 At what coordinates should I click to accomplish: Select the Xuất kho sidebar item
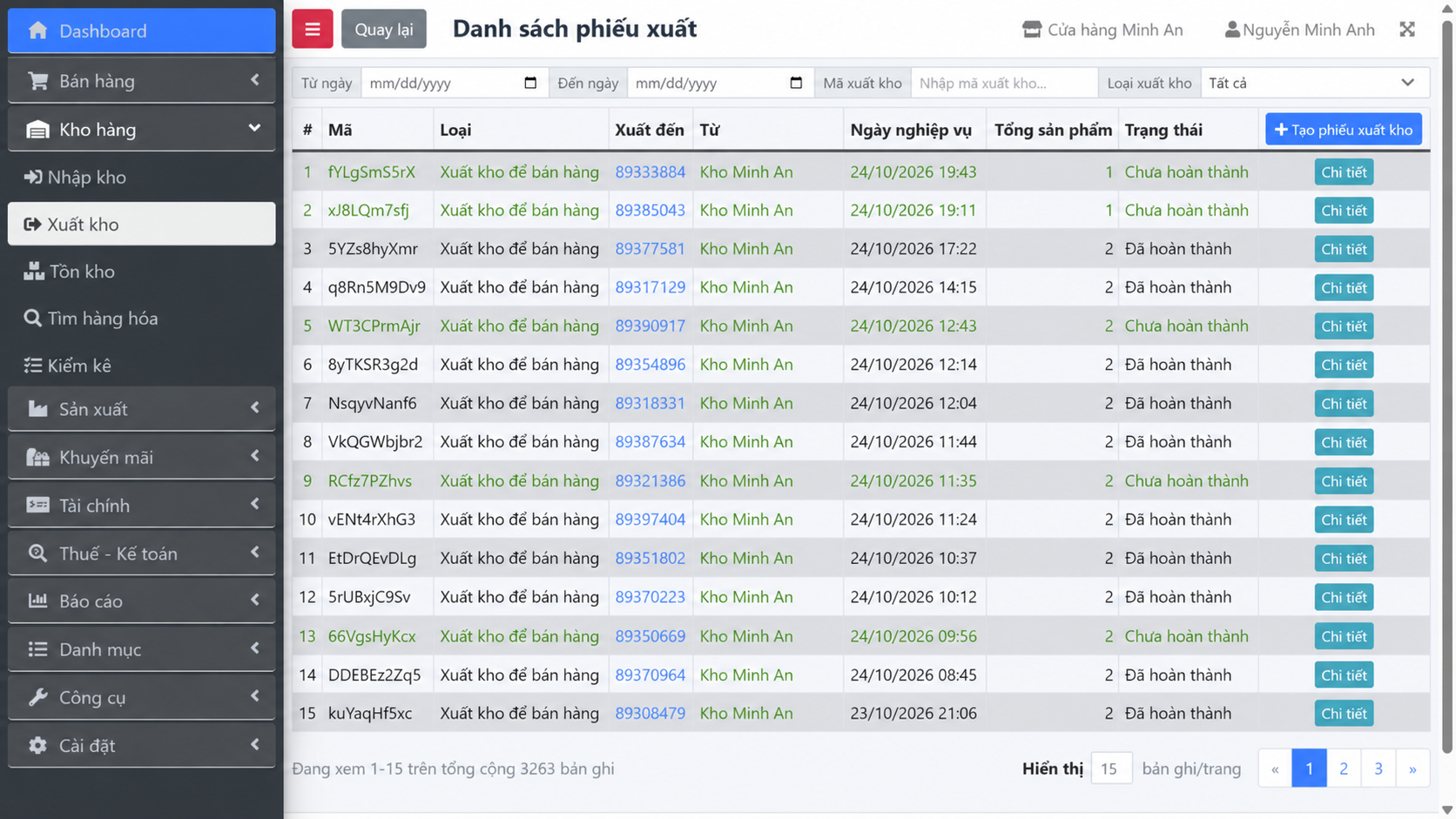(142, 224)
